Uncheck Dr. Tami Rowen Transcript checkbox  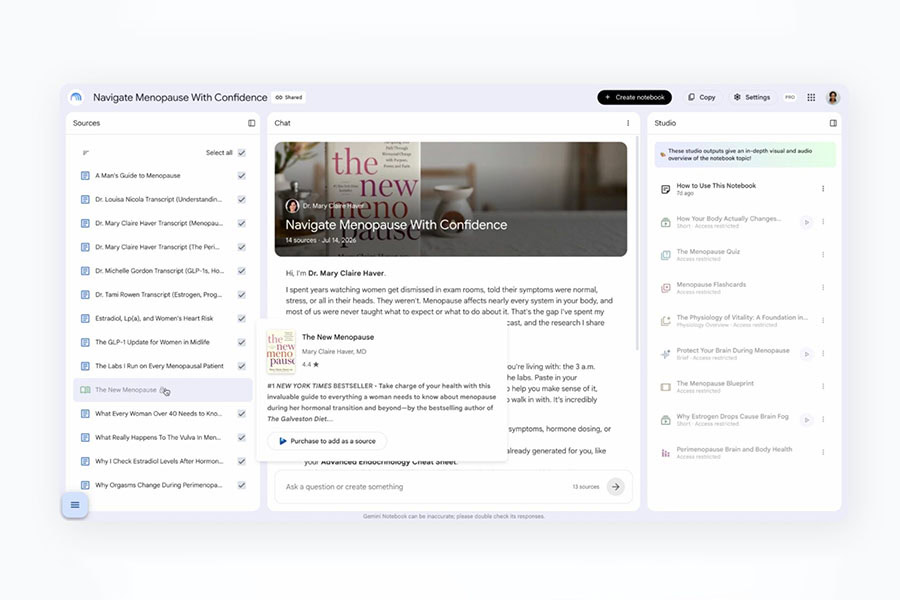(x=242, y=295)
